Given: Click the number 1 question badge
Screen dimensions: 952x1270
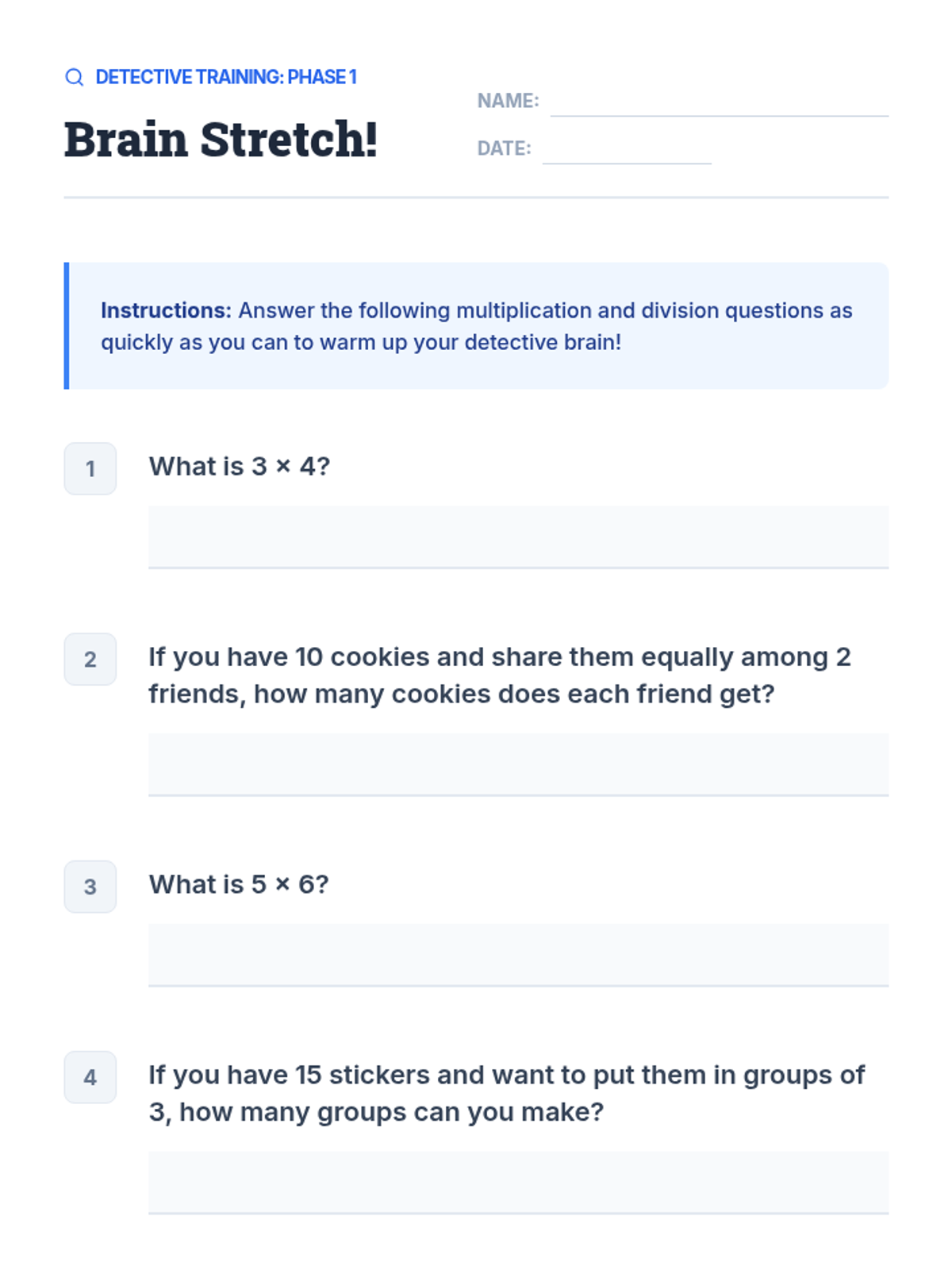Looking at the screenshot, I should 90,468.
